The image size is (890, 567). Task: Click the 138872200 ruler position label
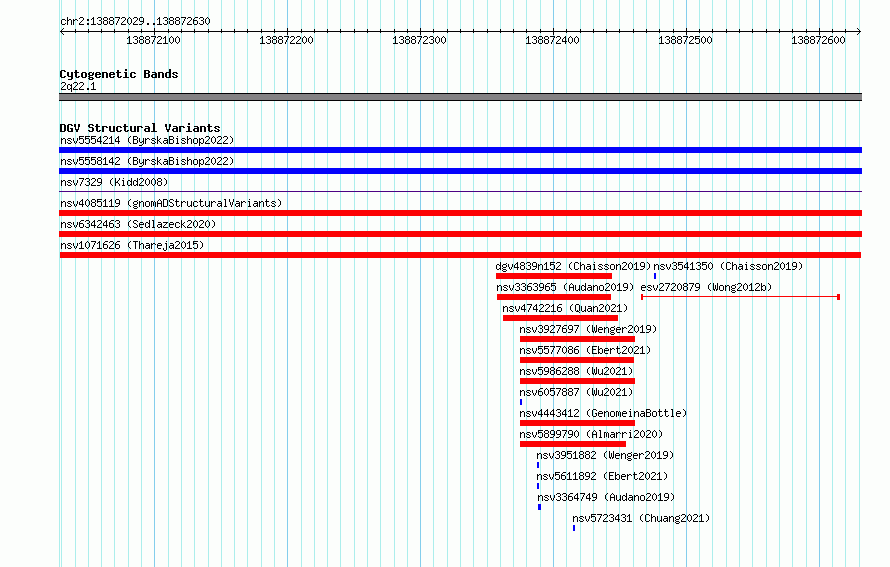coord(286,40)
